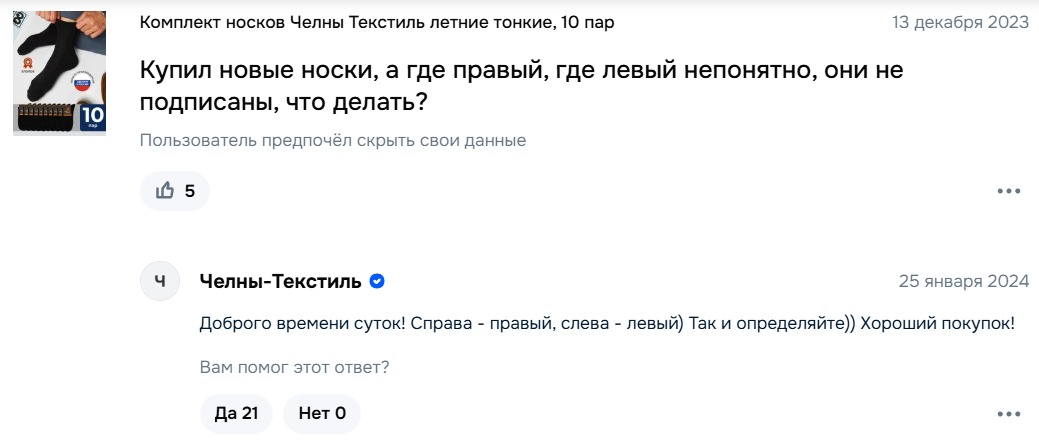Image resolution: width=1039 pixels, height=440 pixels.
Task: Click the thumbs-up icon under the question
Action: coord(165,191)
